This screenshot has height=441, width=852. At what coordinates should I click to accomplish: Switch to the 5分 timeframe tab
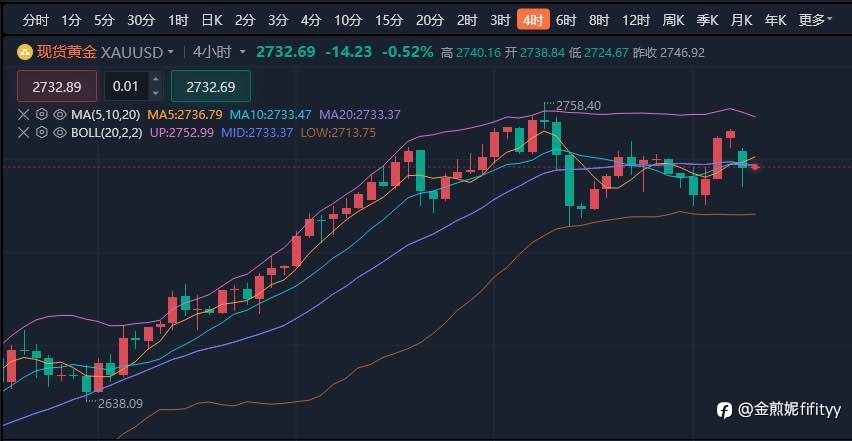[104, 21]
